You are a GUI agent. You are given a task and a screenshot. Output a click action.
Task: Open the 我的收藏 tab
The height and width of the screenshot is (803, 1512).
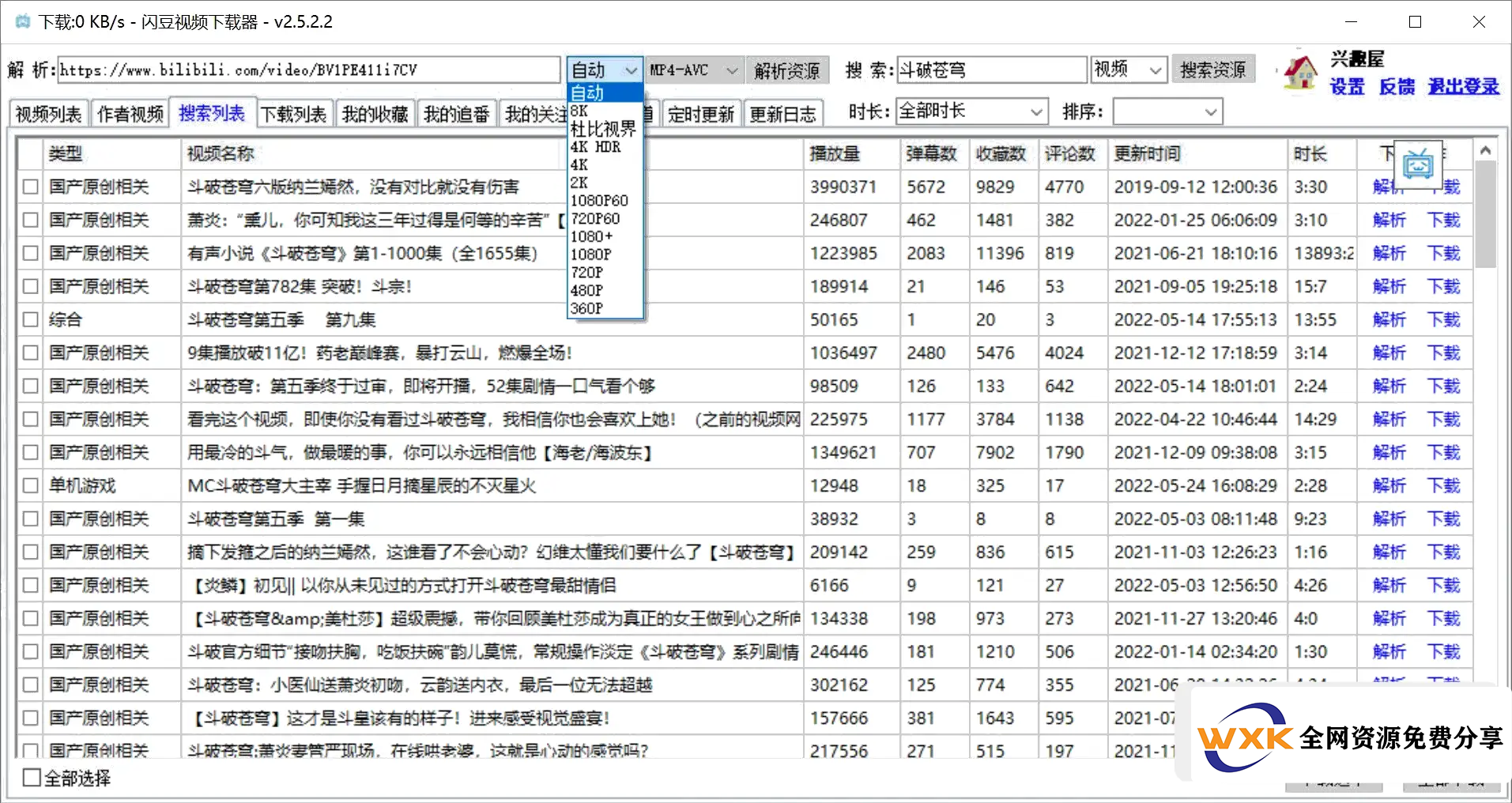375,115
